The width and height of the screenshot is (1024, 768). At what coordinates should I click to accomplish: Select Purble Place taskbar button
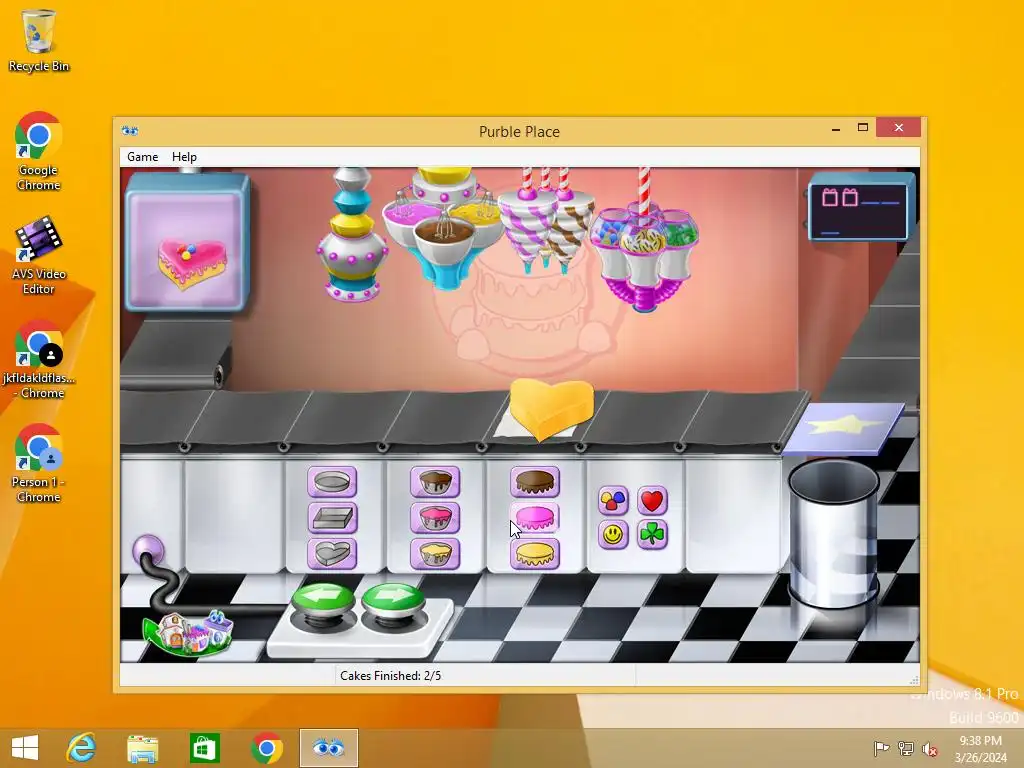328,748
